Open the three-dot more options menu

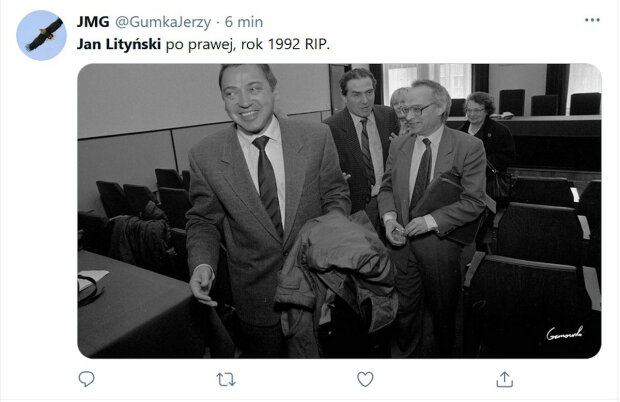tap(592, 20)
